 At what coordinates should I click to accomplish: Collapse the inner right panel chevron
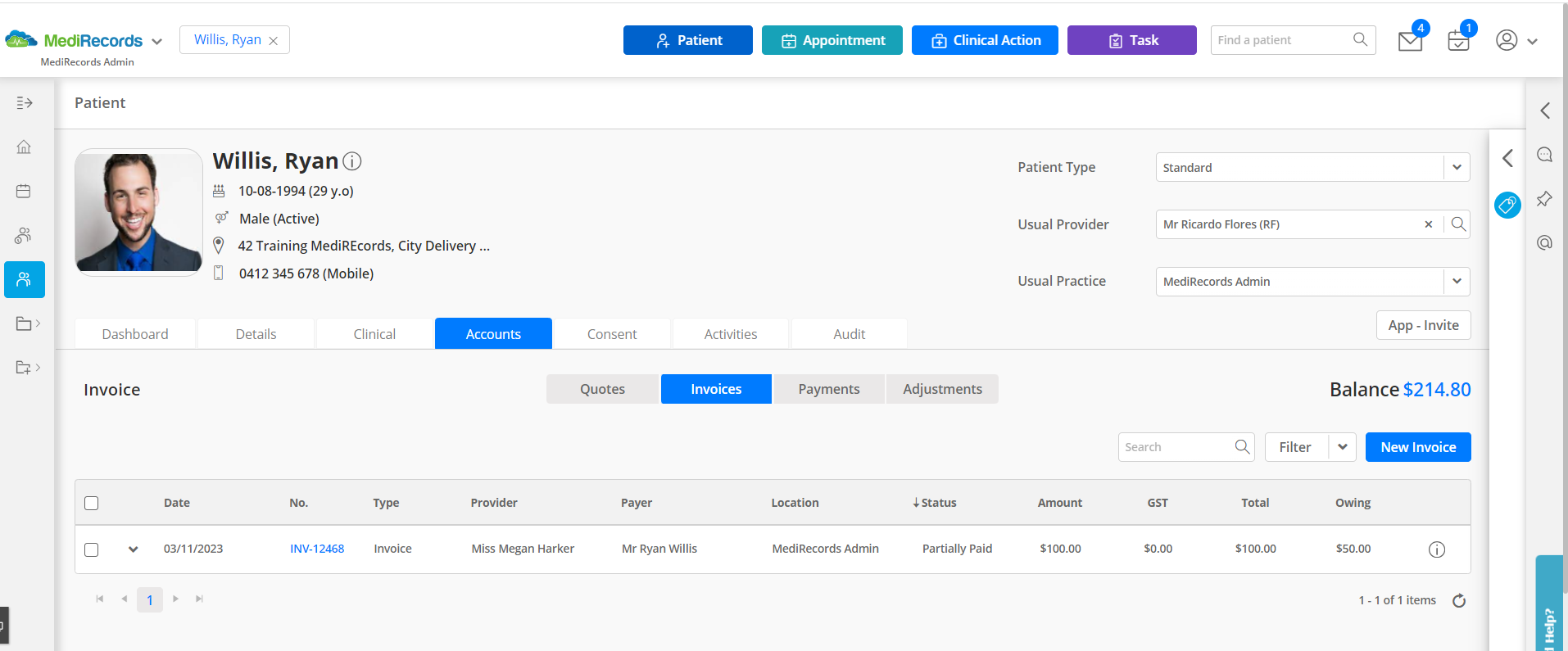click(1507, 158)
